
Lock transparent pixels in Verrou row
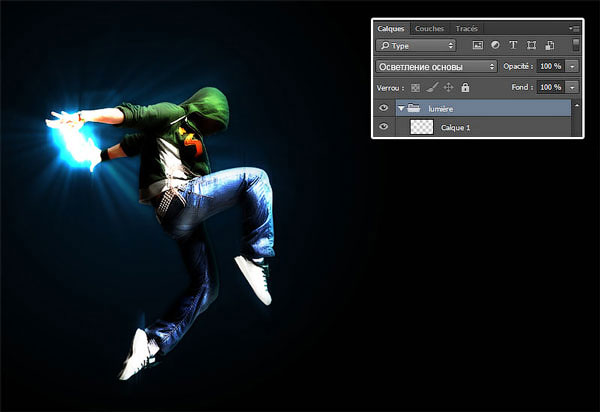[x=416, y=88]
